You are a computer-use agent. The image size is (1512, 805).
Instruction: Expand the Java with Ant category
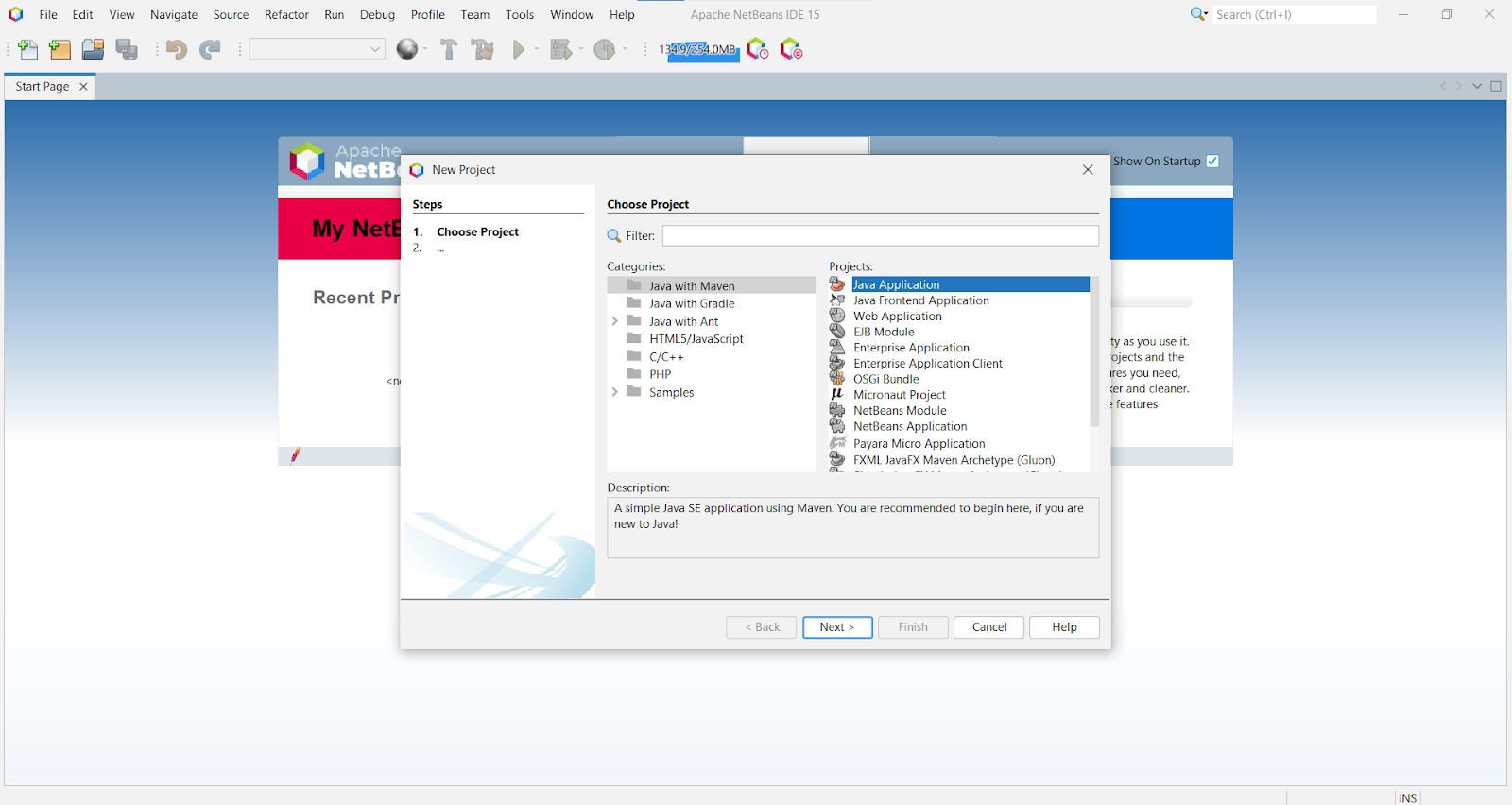(615, 321)
